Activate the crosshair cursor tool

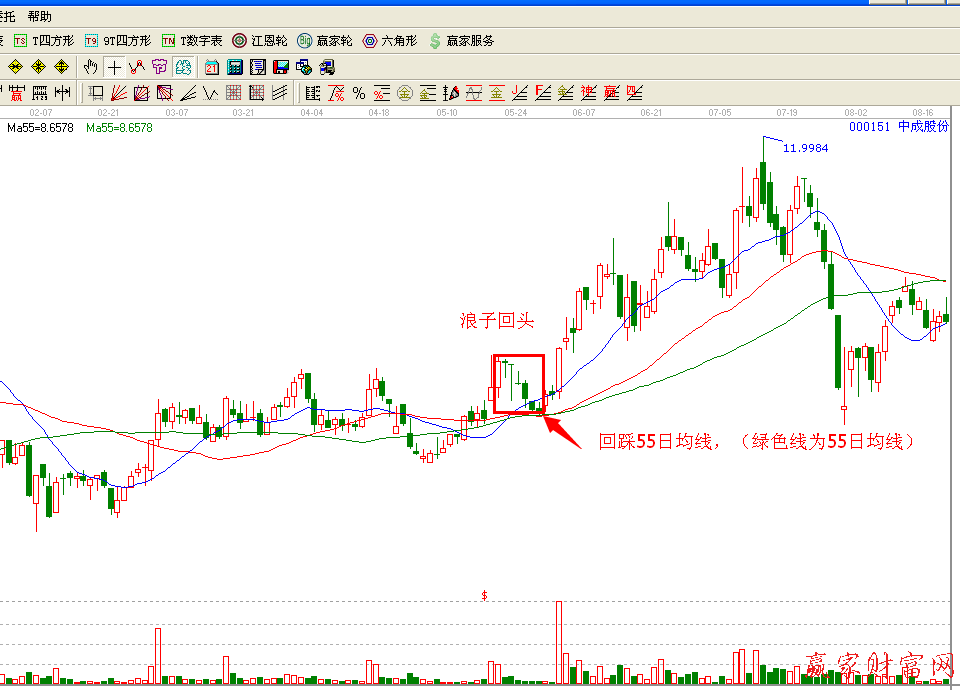[x=114, y=67]
